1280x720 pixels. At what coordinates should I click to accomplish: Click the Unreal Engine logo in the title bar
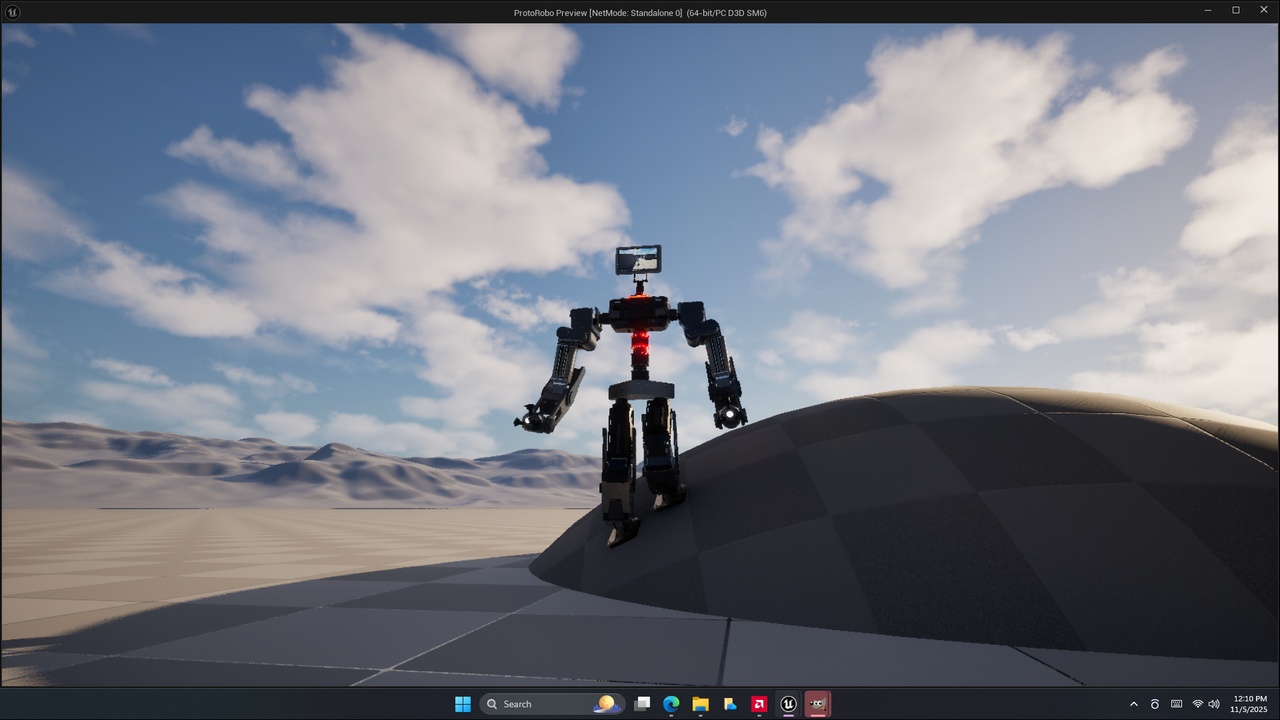(x=13, y=12)
